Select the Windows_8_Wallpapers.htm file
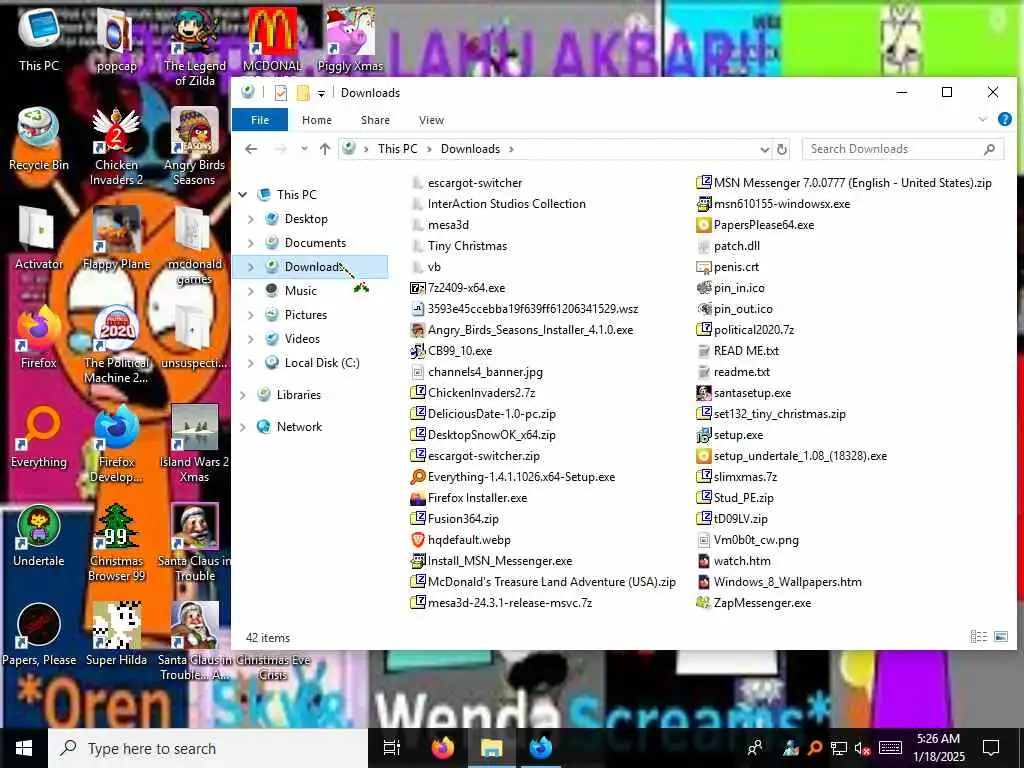The width and height of the screenshot is (1024, 768). tap(779, 583)
